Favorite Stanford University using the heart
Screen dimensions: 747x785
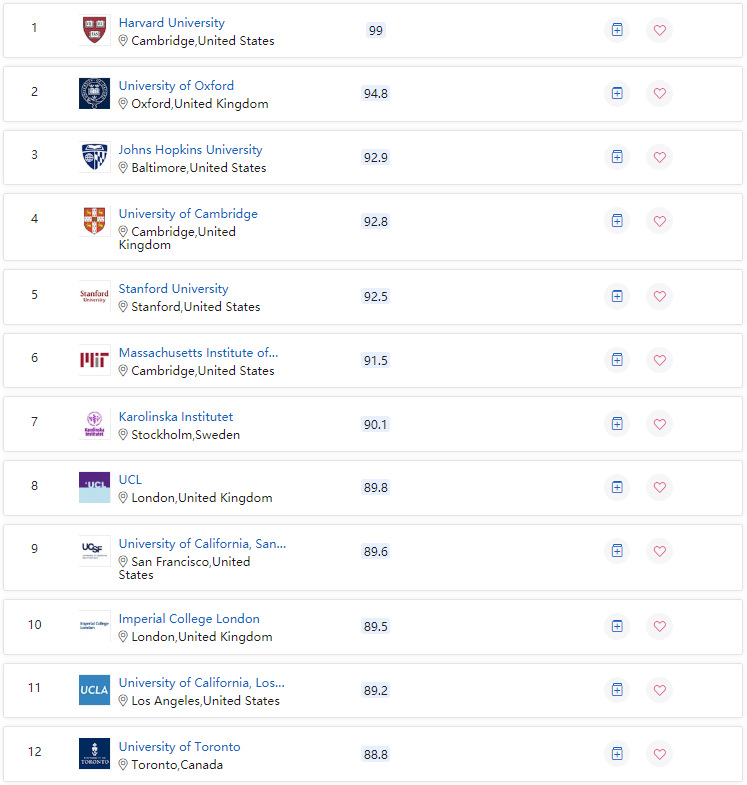click(x=659, y=296)
